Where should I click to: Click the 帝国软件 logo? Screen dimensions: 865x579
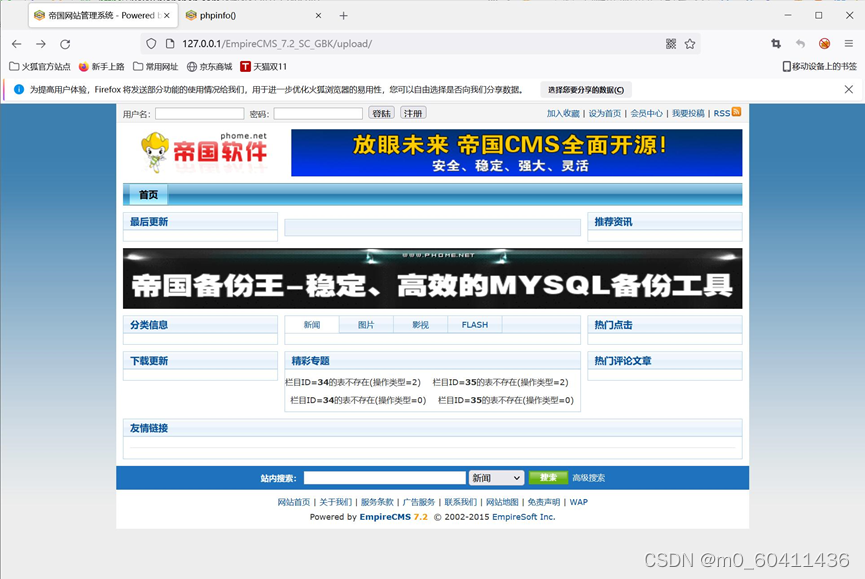205,151
